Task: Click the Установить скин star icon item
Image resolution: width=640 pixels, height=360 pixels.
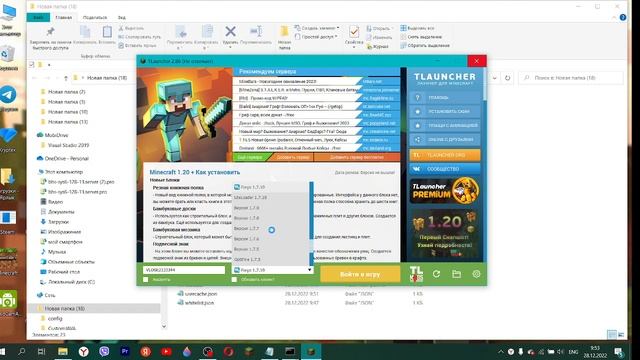Action: click(444, 111)
